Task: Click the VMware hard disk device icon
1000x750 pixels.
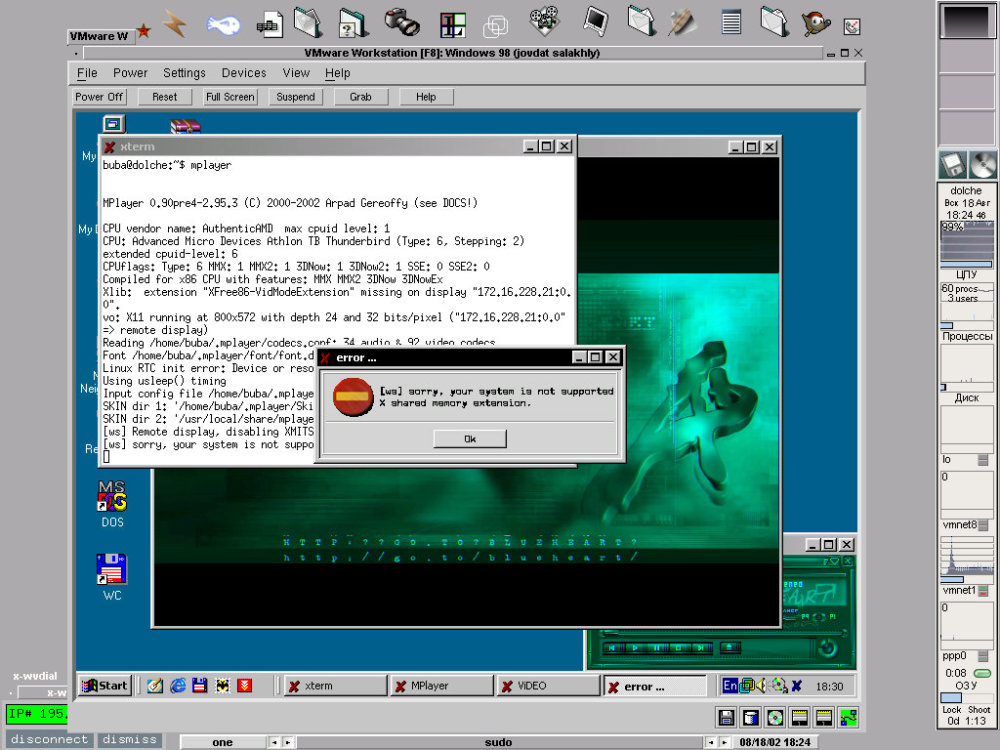Action: pyautogui.click(x=751, y=717)
